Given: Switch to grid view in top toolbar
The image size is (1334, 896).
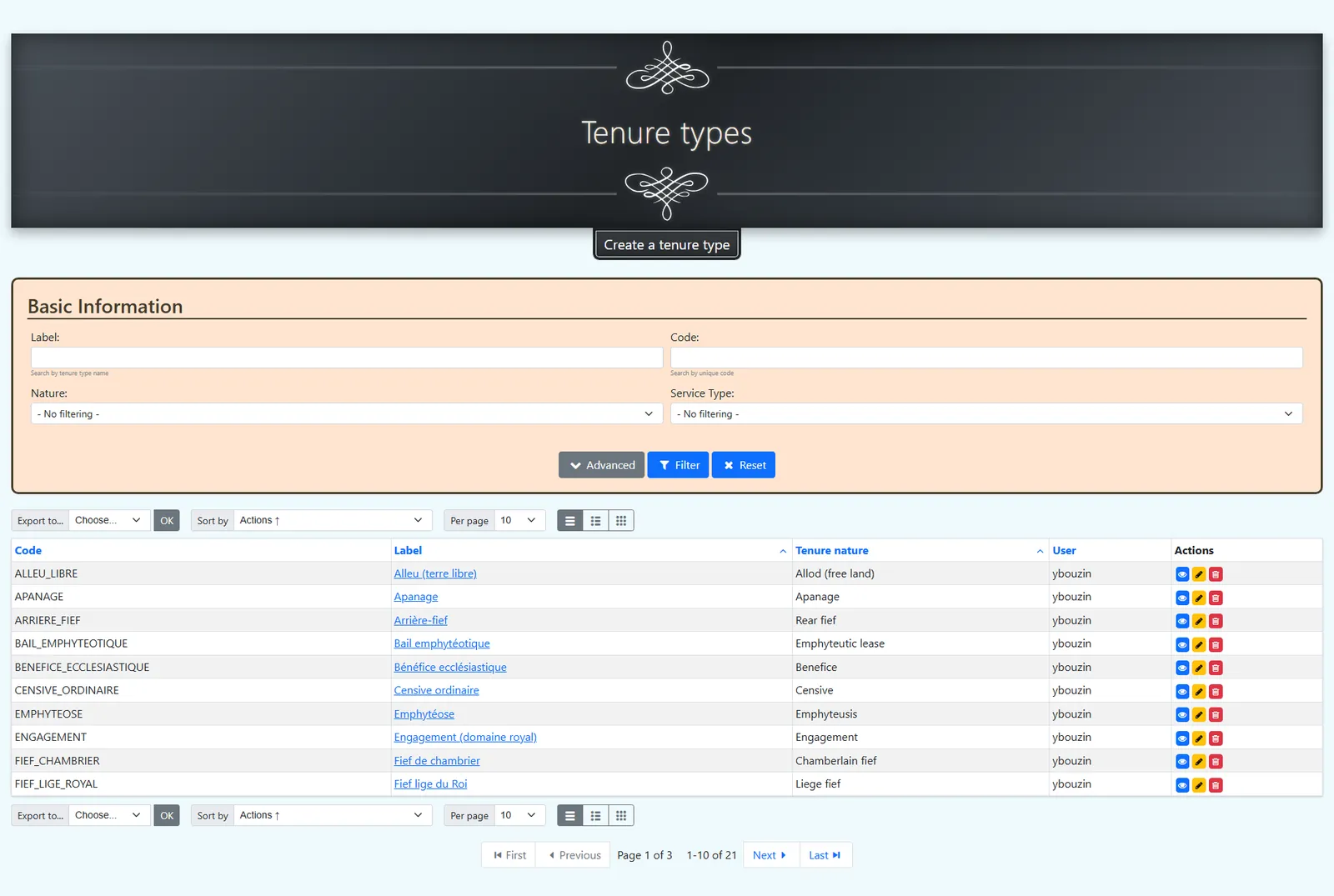Looking at the screenshot, I should (621, 521).
